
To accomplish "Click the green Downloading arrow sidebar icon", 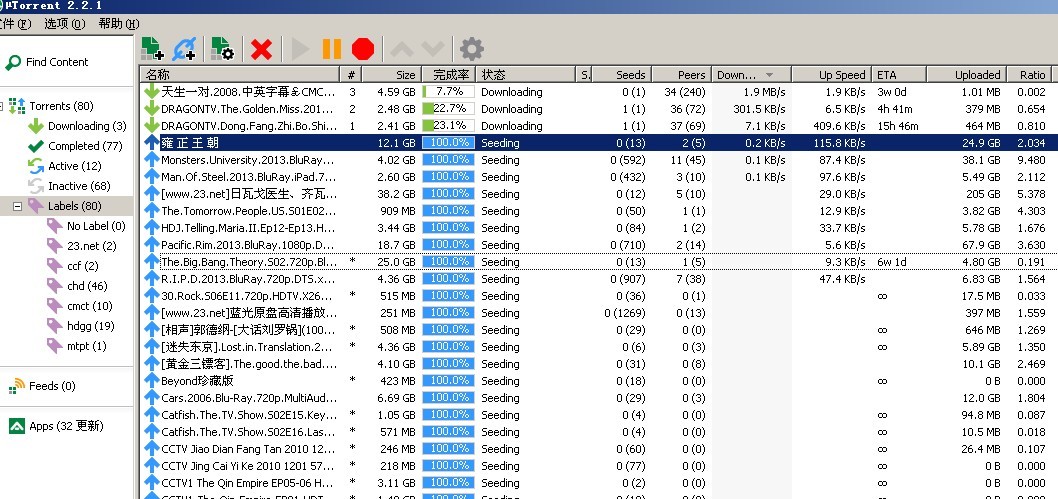I will (36, 126).
